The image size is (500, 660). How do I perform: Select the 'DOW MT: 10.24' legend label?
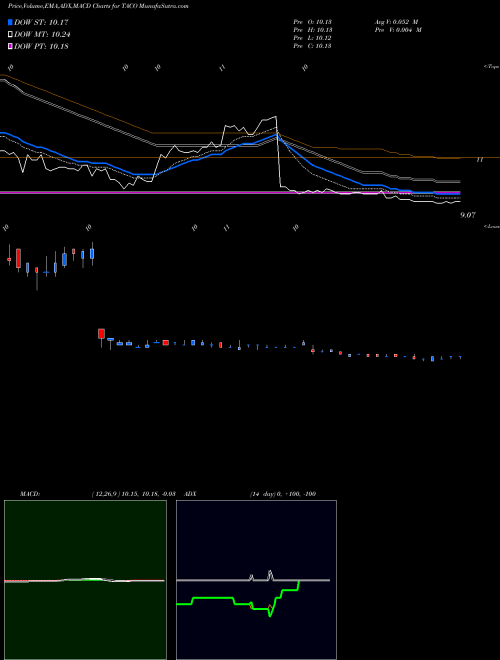point(42,35)
